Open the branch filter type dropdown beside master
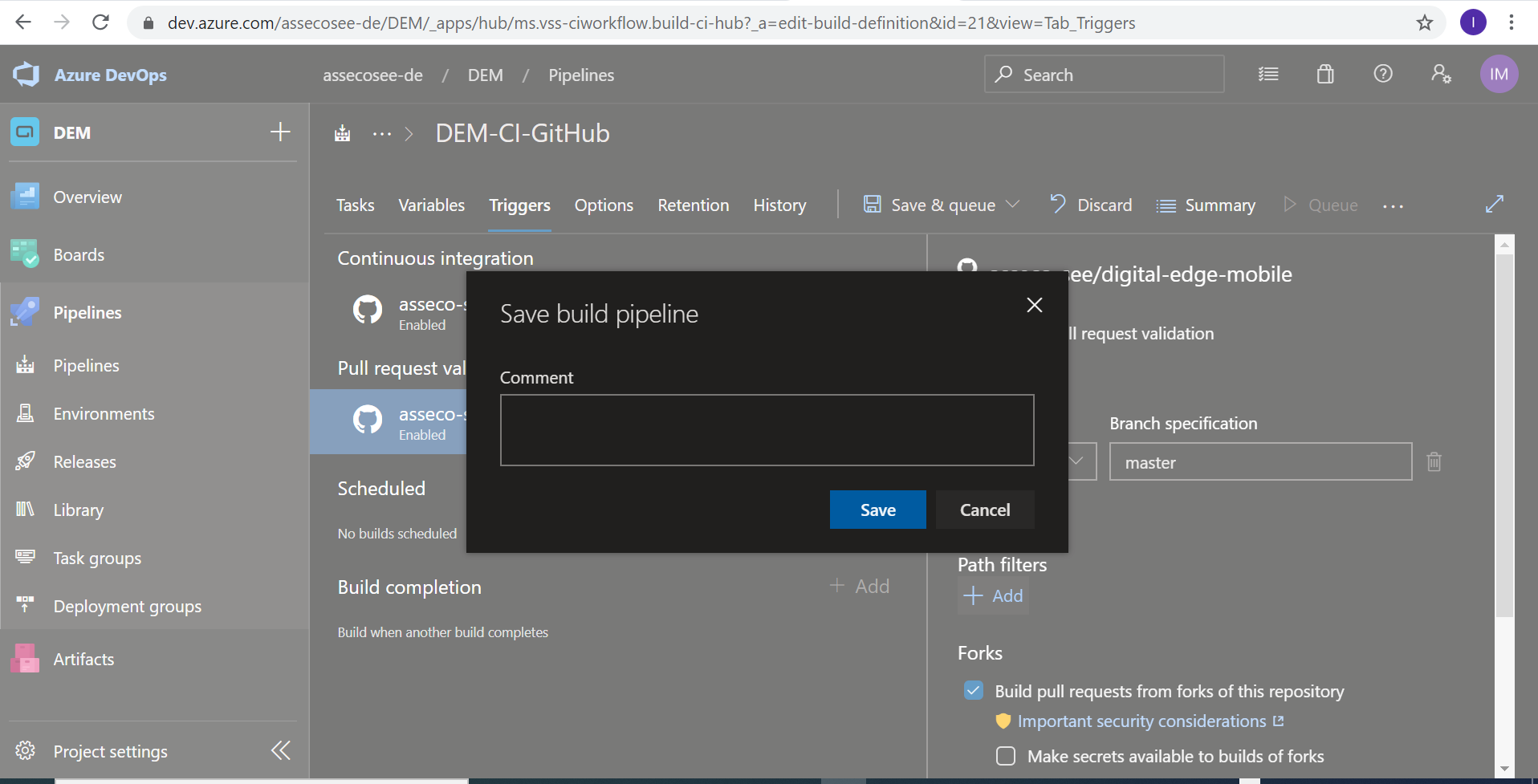The height and width of the screenshot is (784, 1538). click(x=1076, y=461)
